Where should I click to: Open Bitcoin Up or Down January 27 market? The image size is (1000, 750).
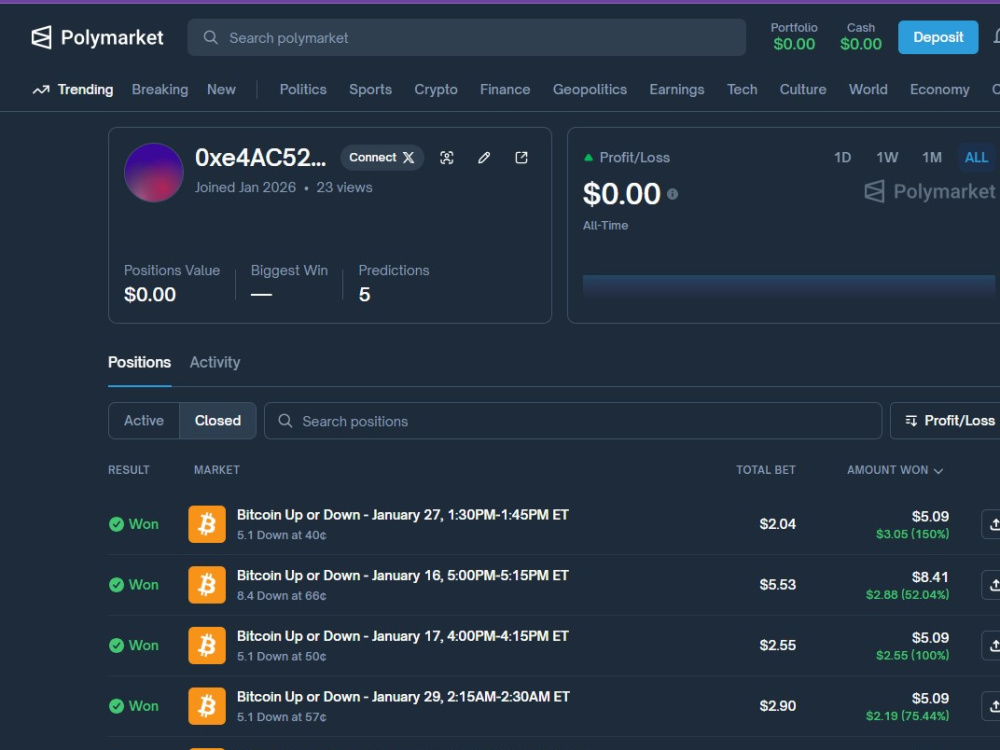click(402, 515)
